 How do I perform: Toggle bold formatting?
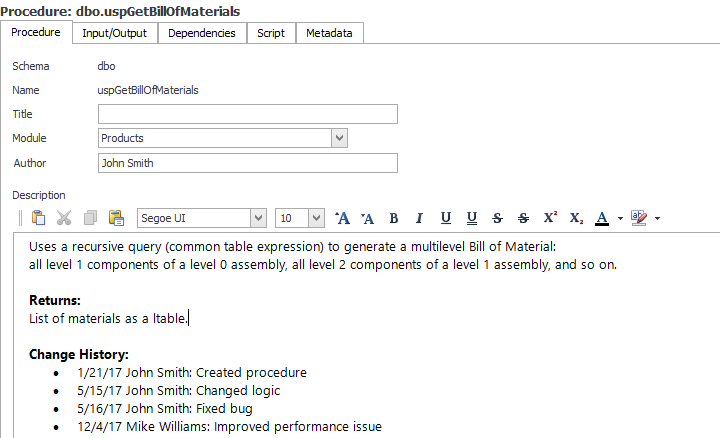(x=393, y=218)
